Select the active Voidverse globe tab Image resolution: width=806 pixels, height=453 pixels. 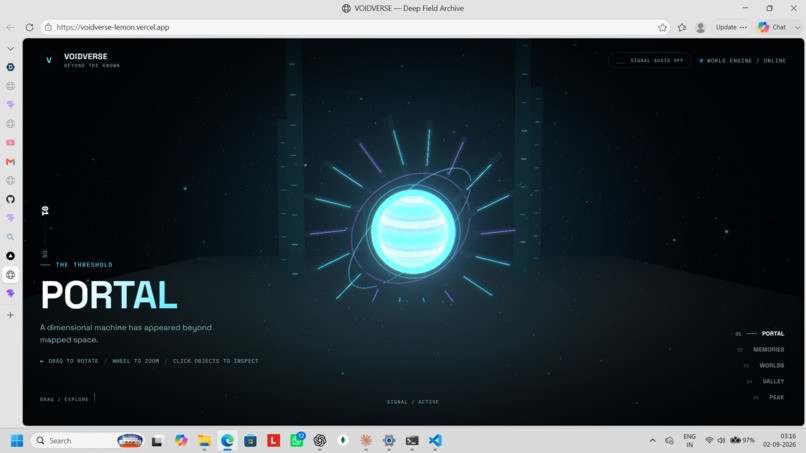pos(10,275)
